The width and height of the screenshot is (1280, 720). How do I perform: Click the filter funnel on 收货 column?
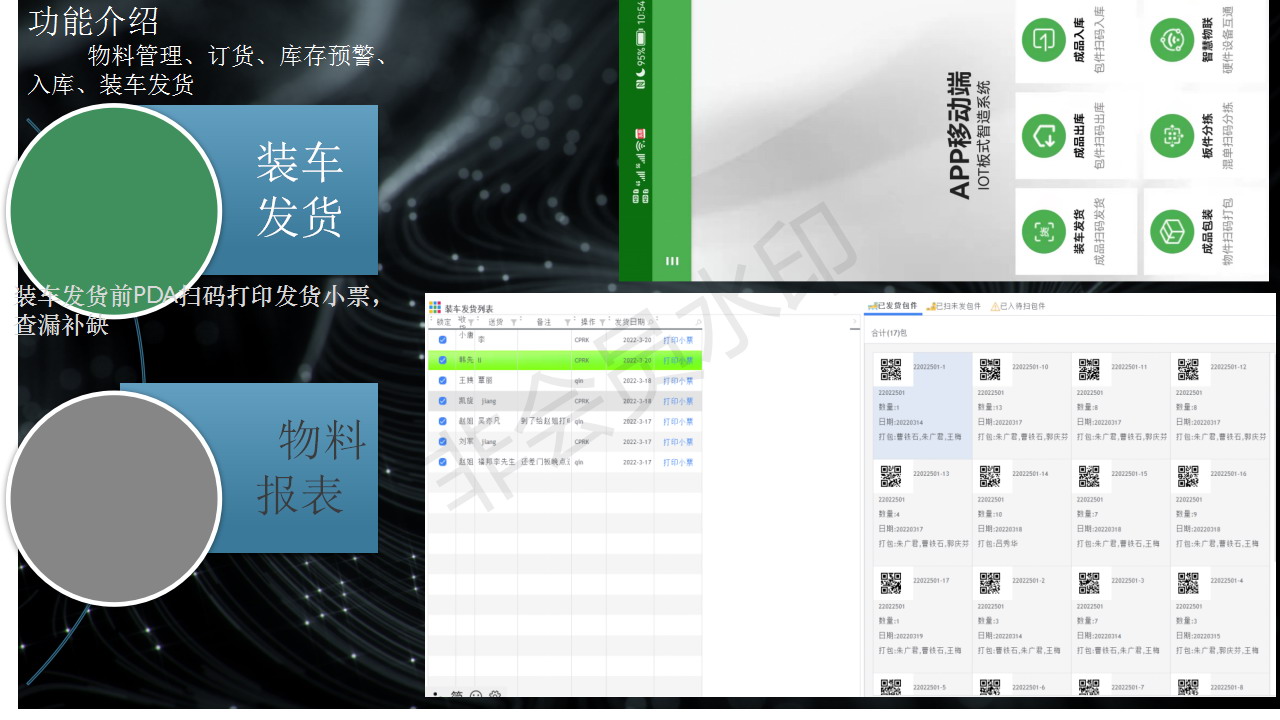[x=470, y=322]
